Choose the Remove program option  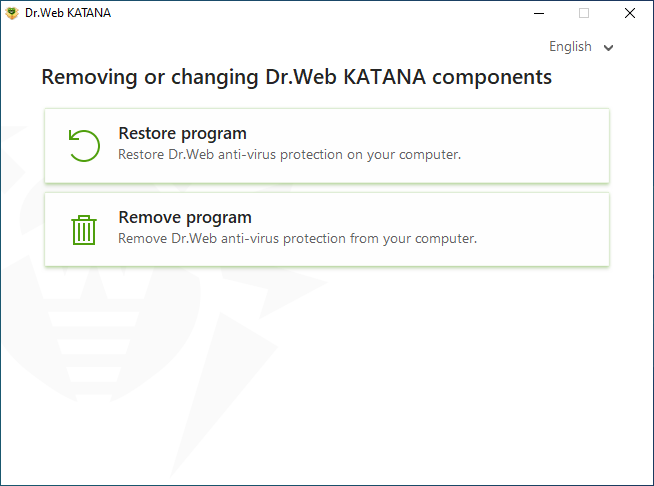tap(327, 229)
